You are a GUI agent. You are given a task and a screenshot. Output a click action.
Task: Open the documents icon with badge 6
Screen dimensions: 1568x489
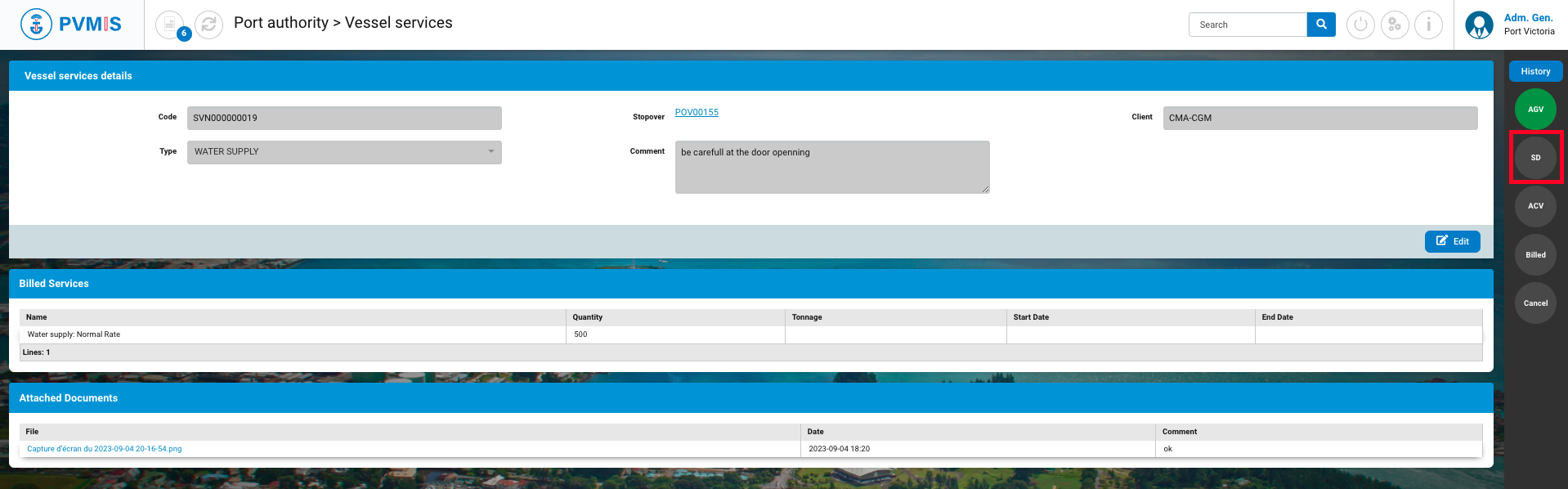coord(170,25)
